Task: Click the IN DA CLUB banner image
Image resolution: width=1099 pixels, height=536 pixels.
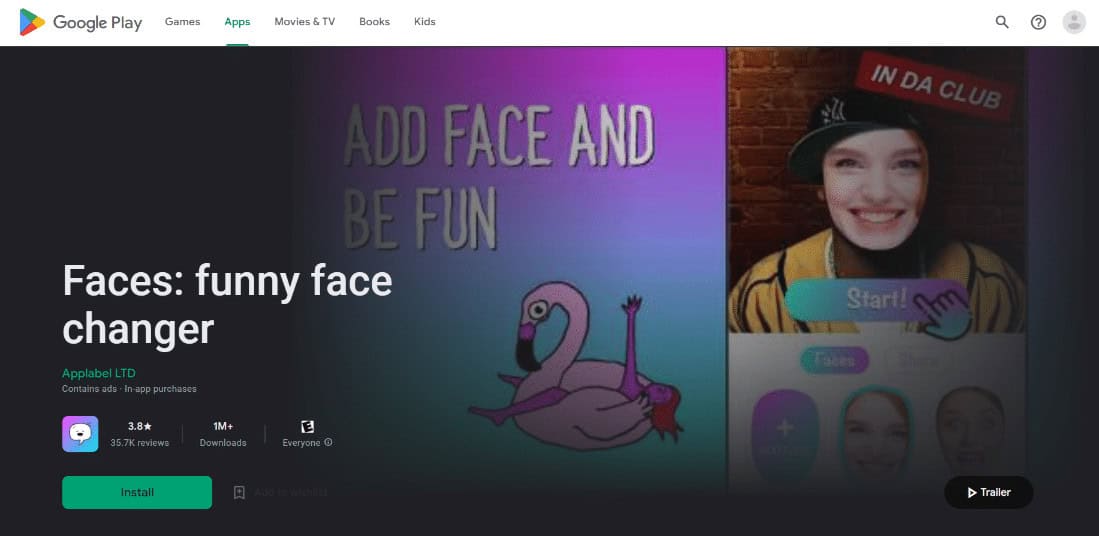Action: (x=934, y=86)
